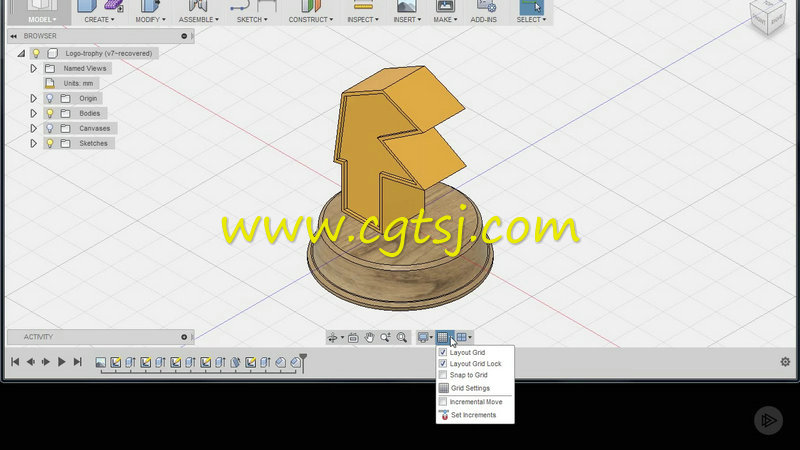
Task: Click the Sketch spline icon
Action: [239, 6]
